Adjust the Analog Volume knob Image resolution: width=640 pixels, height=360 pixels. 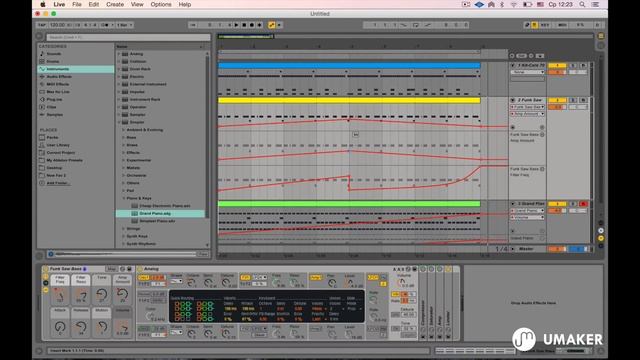click(x=403, y=282)
